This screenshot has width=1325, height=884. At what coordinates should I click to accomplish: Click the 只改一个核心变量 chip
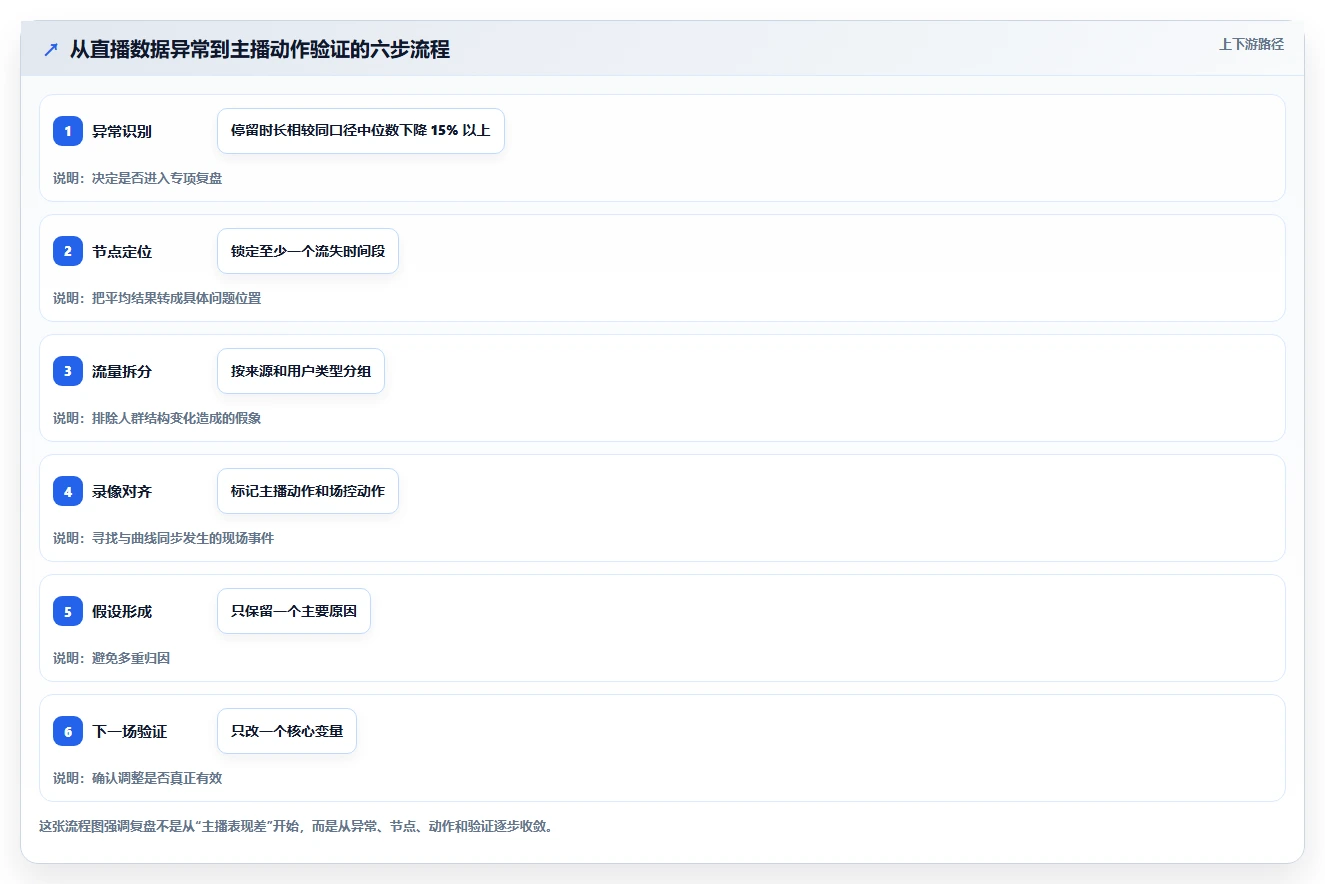point(287,731)
